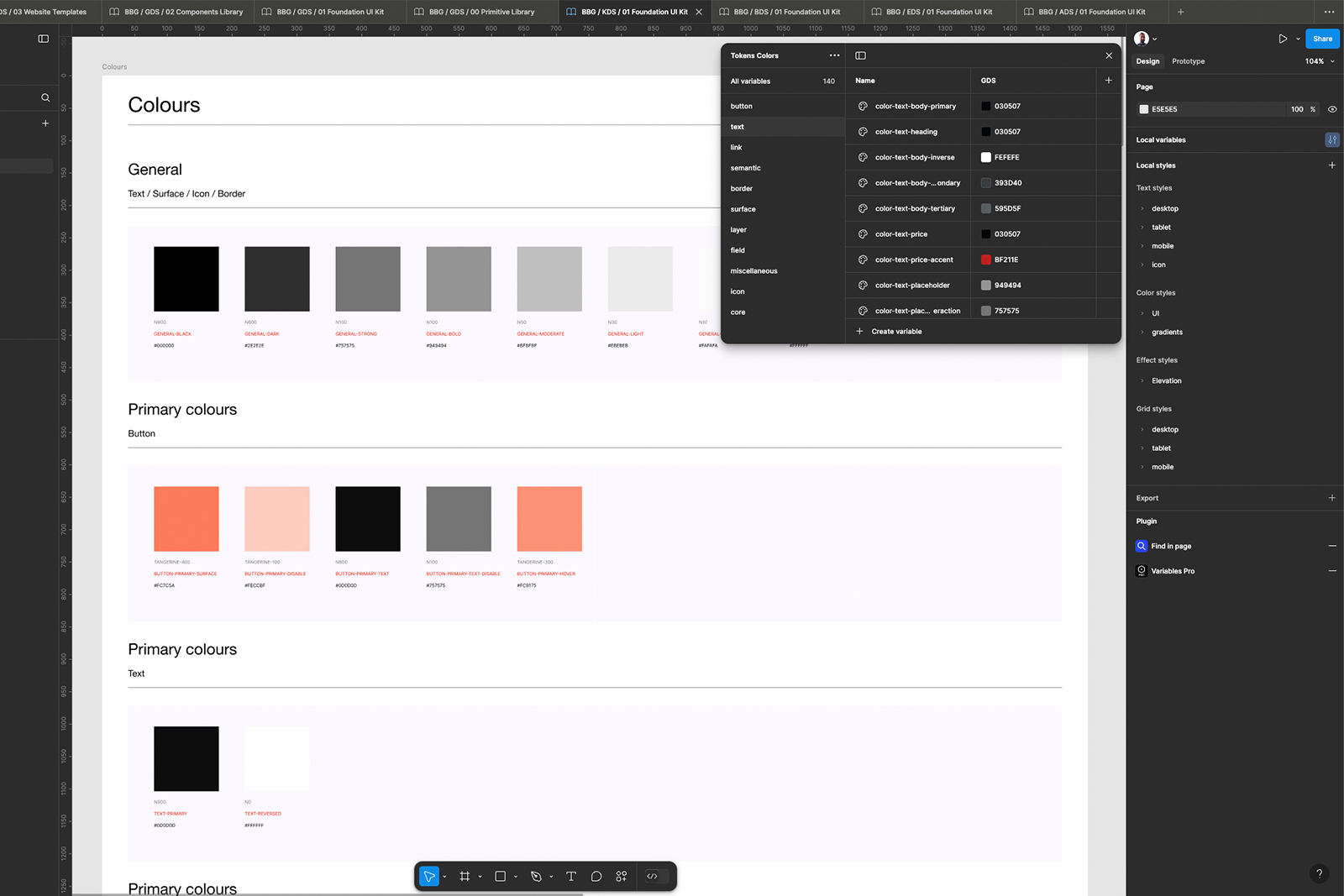Click the search icon in left sidebar

(45, 98)
